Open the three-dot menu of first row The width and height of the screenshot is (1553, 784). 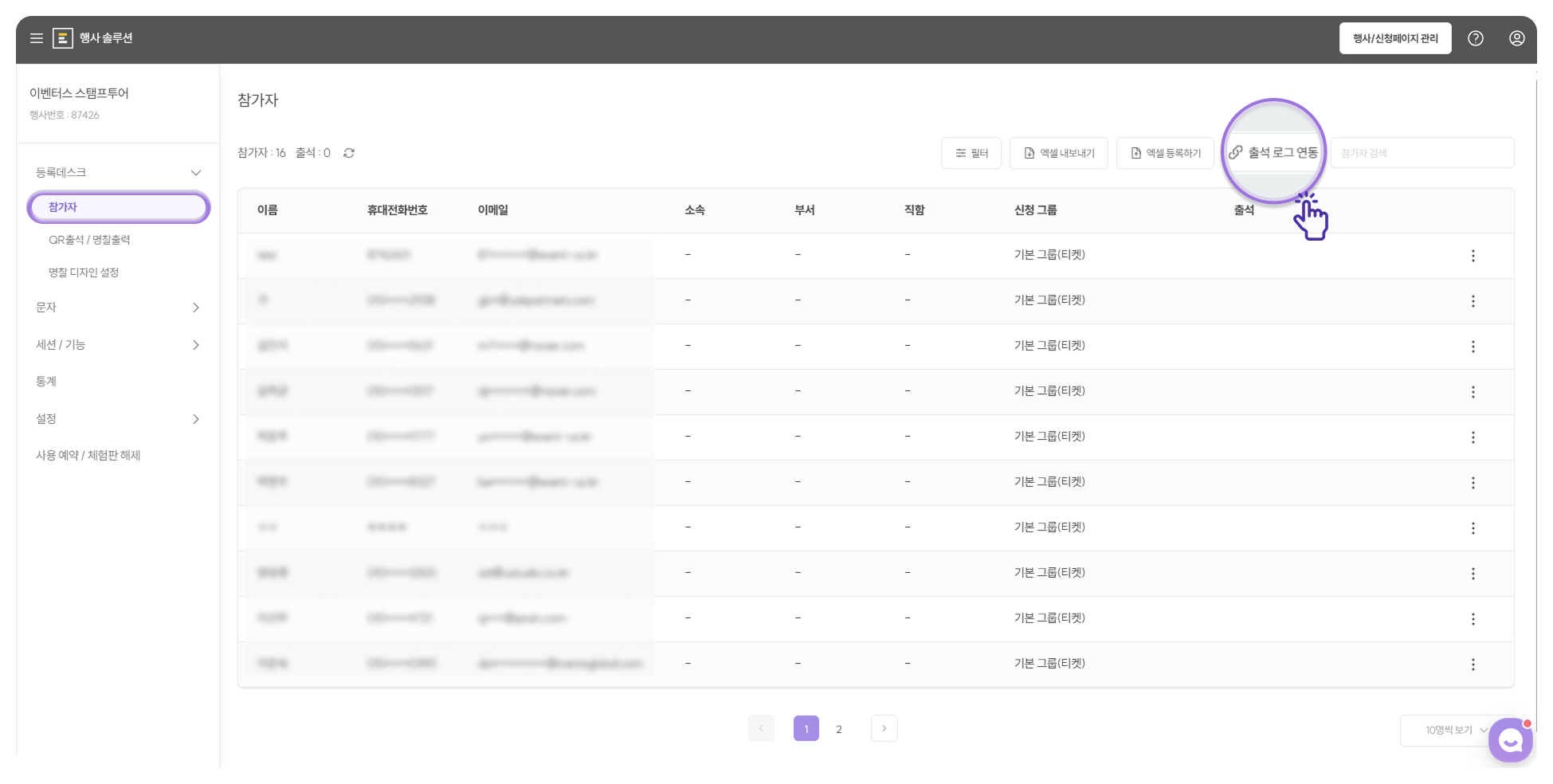[x=1473, y=256]
